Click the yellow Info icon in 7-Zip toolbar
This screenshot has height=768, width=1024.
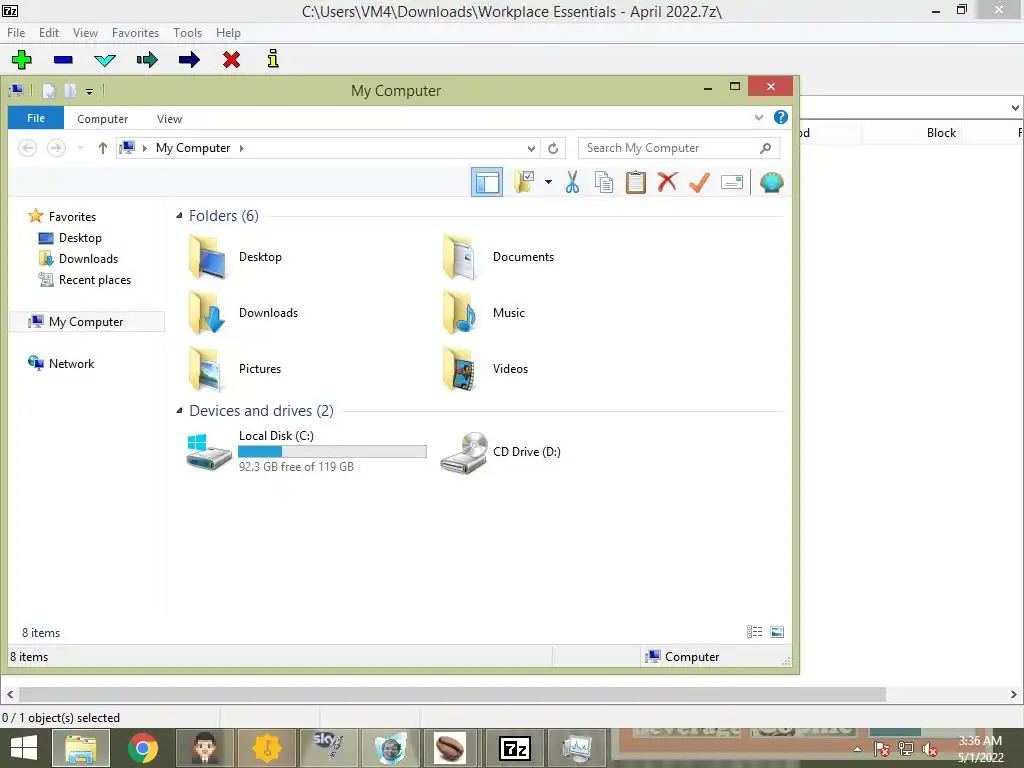273,59
